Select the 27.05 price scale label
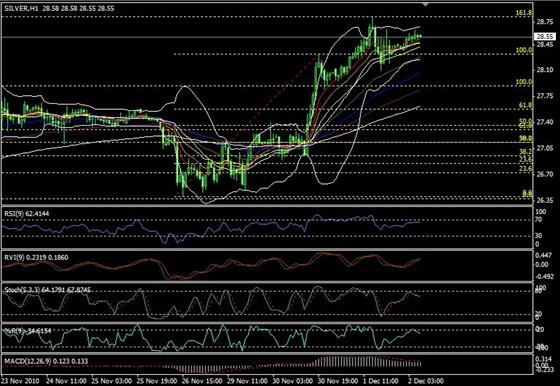 point(544,148)
